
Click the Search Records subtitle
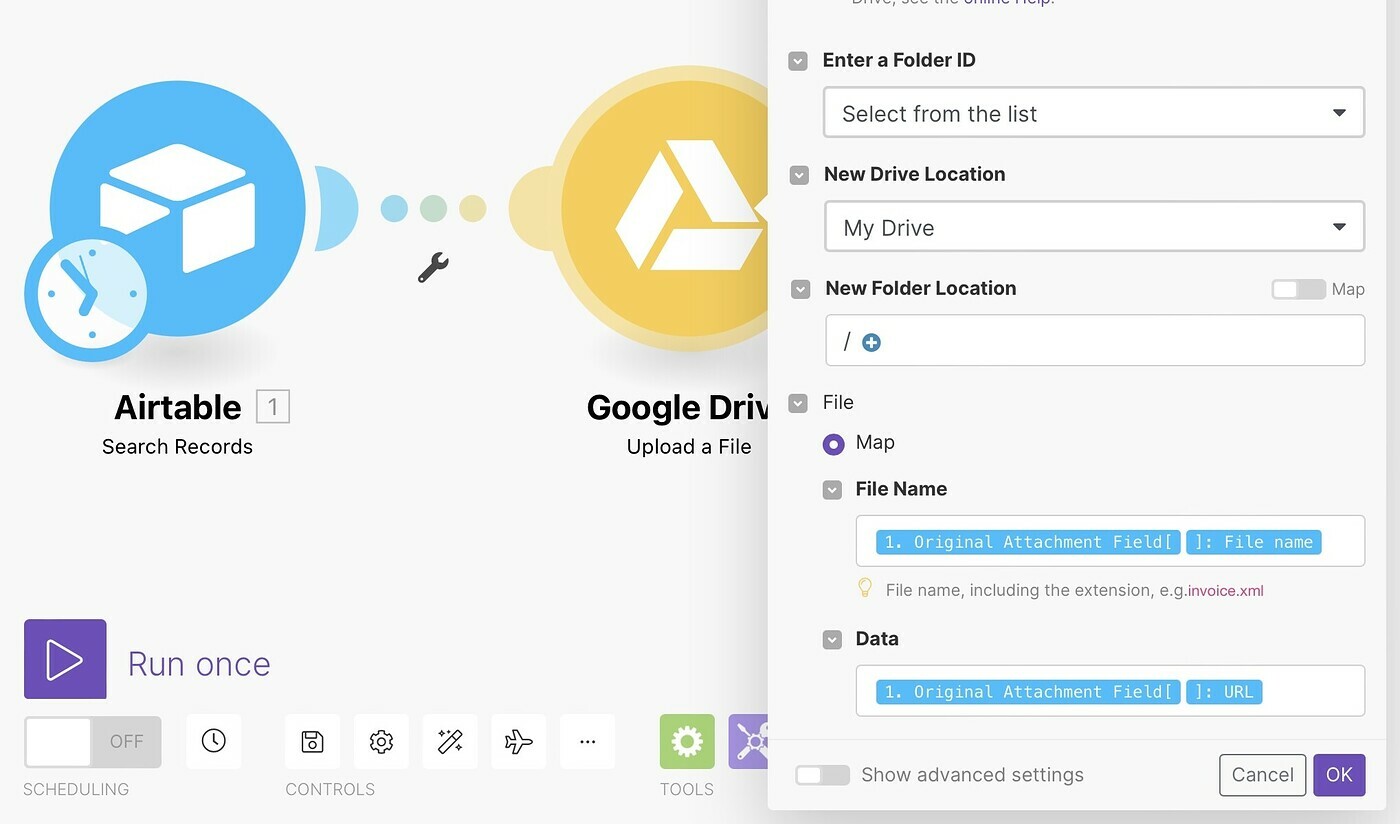click(x=178, y=447)
